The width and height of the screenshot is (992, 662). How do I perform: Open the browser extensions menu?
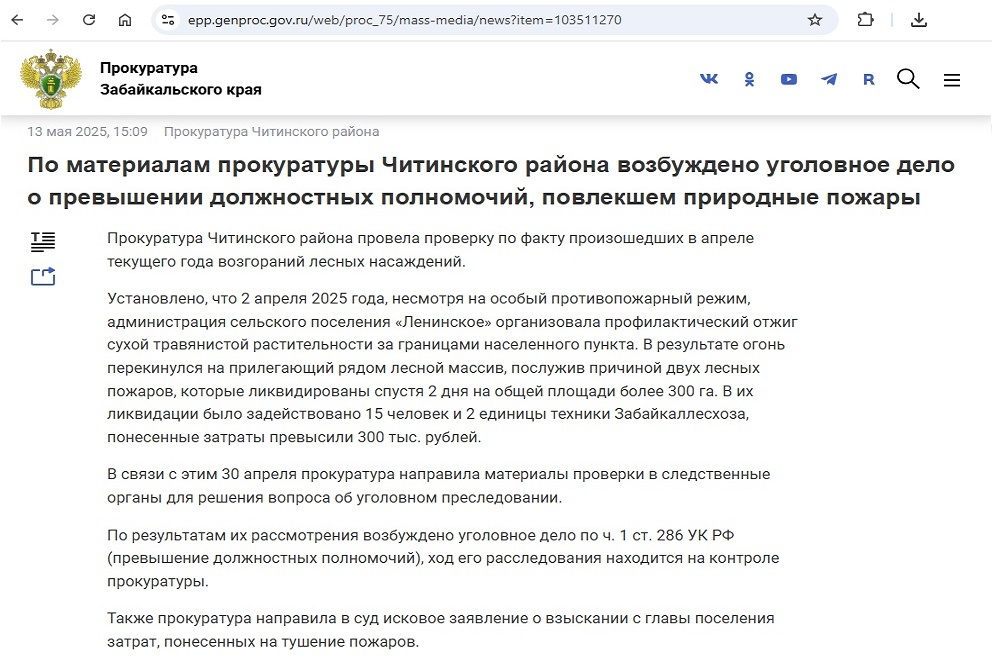[x=865, y=20]
